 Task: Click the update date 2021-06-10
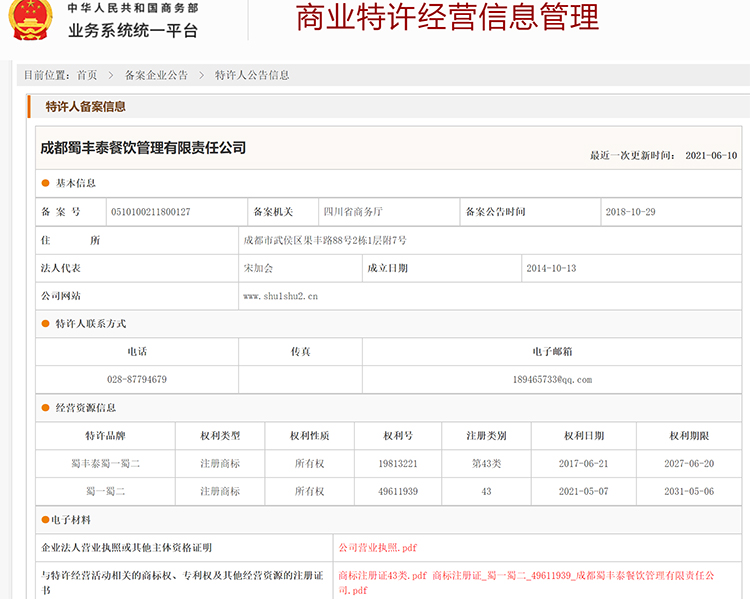click(711, 155)
